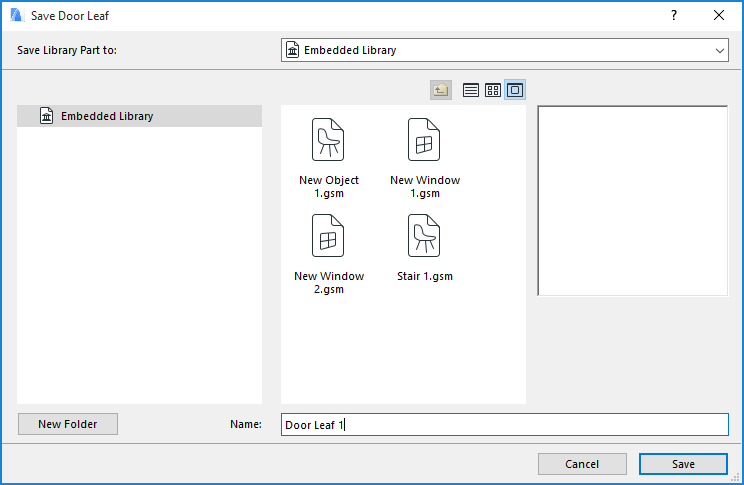Click the Name input field
The width and height of the screenshot is (744, 485).
(505, 424)
